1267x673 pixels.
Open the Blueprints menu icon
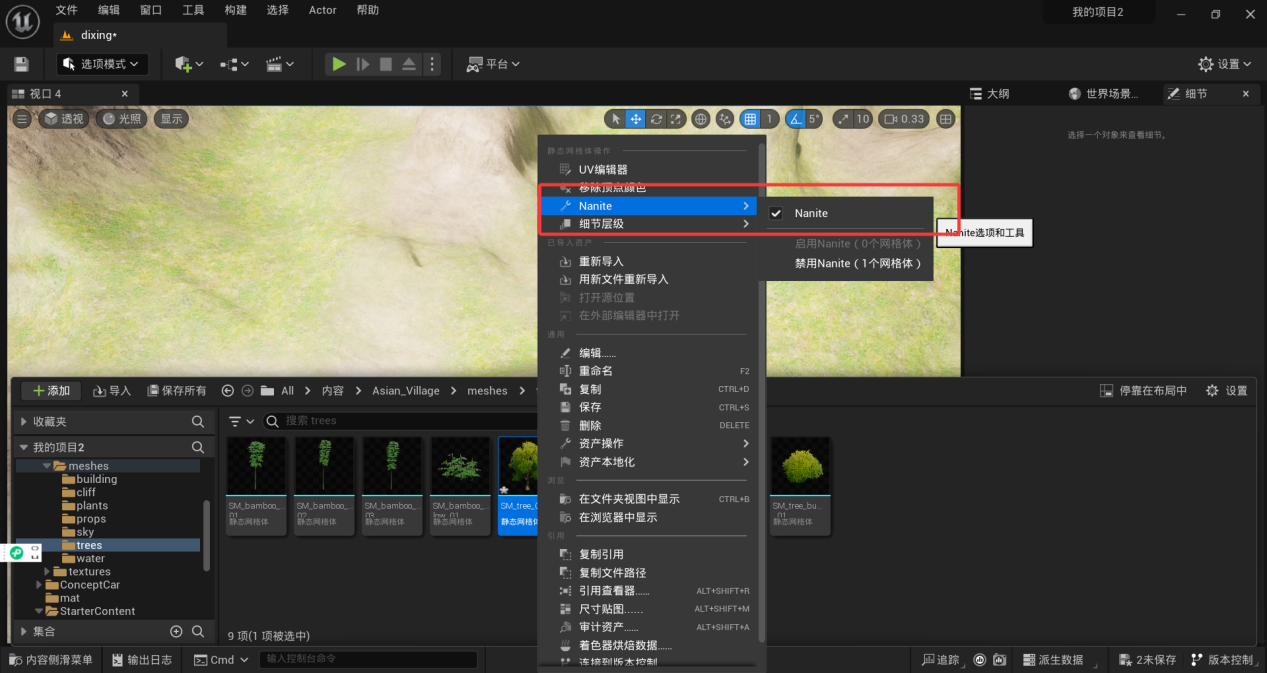(234, 64)
